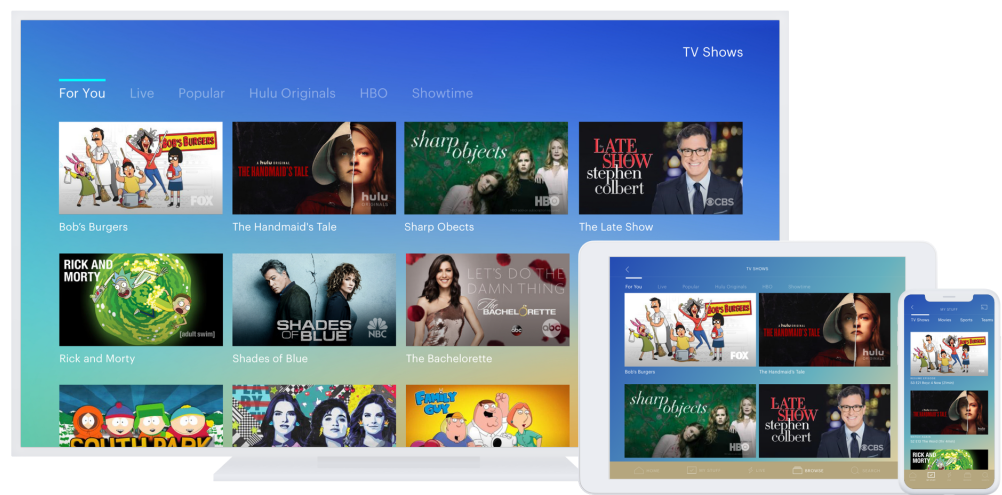Open the South Park thumbnail on the TV
This screenshot has height=495, width=1002.
[141, 416]
